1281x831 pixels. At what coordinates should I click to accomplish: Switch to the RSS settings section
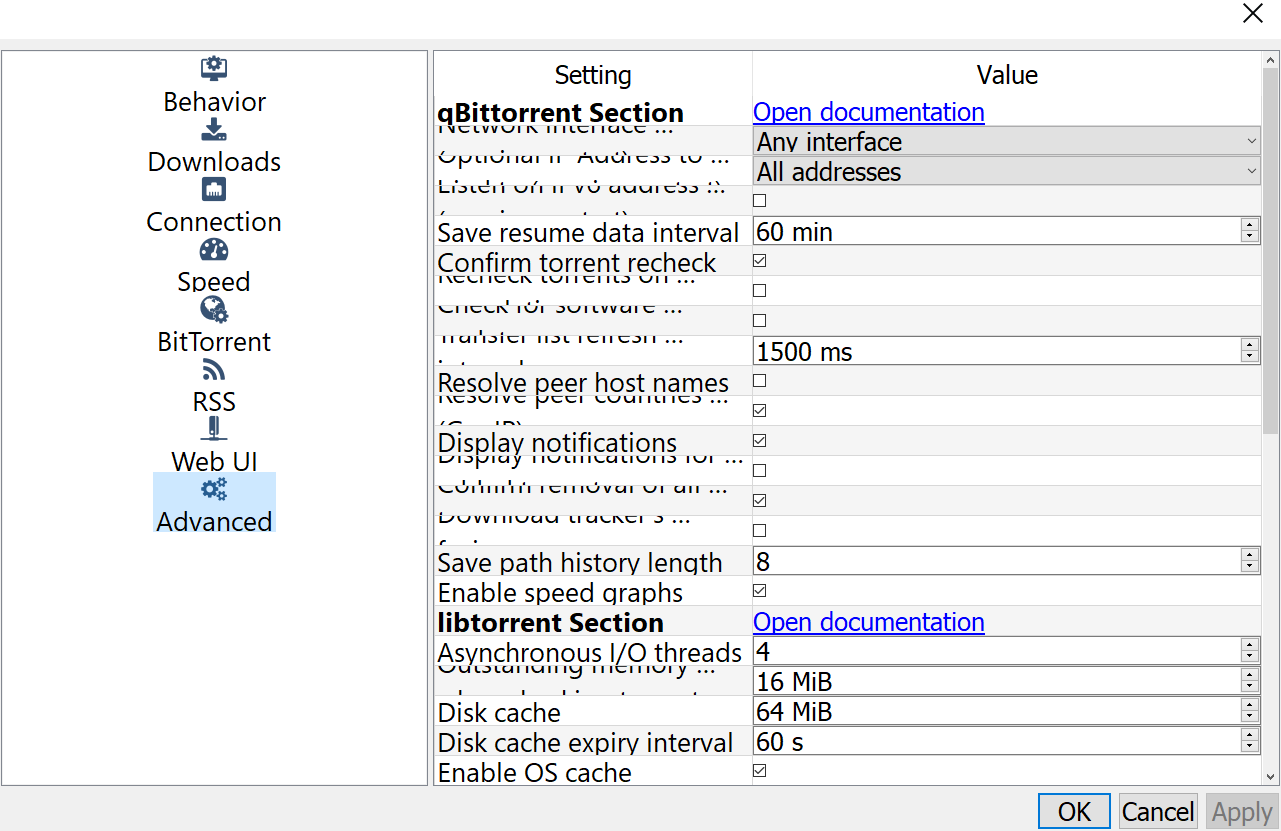point(214,401)
